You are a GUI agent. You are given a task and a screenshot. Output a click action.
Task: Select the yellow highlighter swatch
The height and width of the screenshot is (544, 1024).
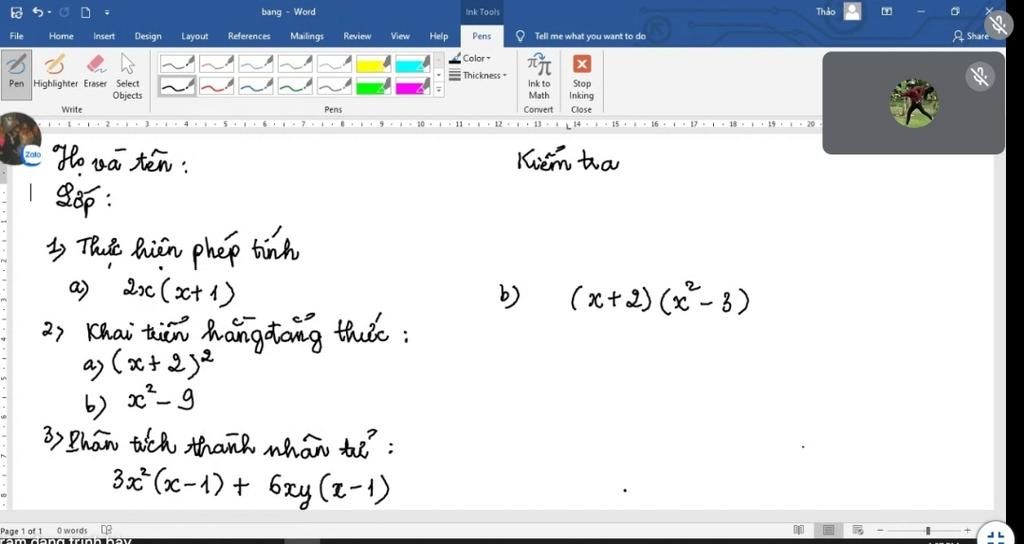pyautogui.click(x=374, y=63)
